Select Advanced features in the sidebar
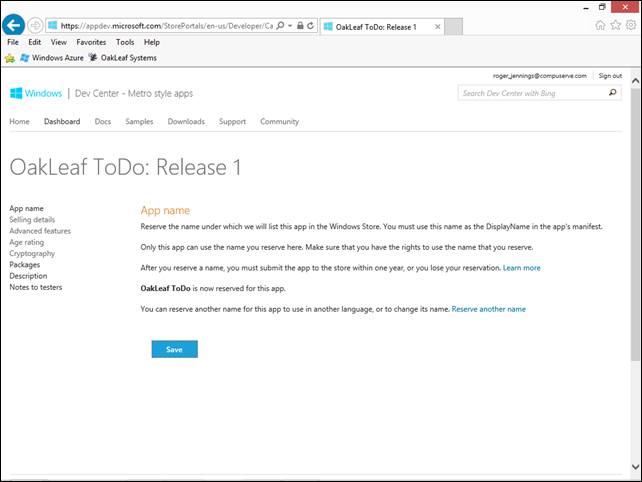The height and width of the screenshot is (482, 642). (x=40, y=231)
